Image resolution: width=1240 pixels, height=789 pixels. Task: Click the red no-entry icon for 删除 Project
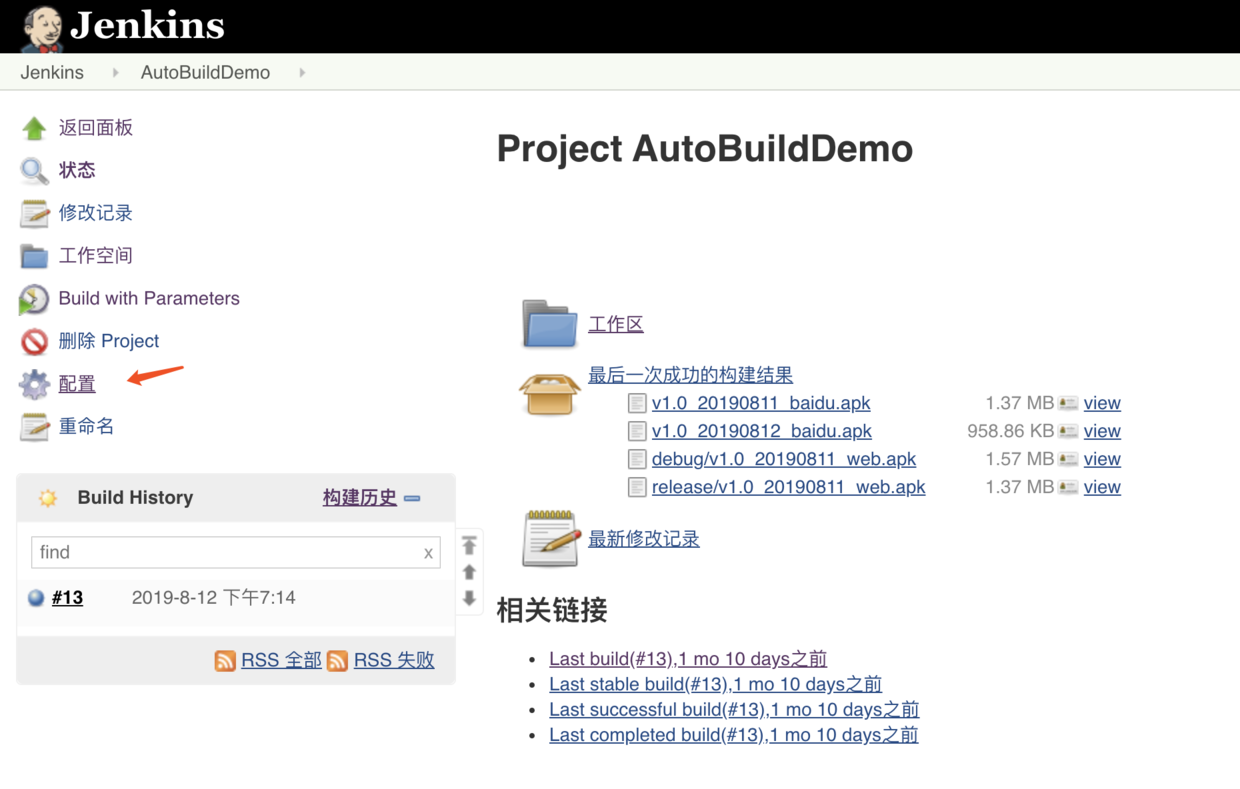34,342
